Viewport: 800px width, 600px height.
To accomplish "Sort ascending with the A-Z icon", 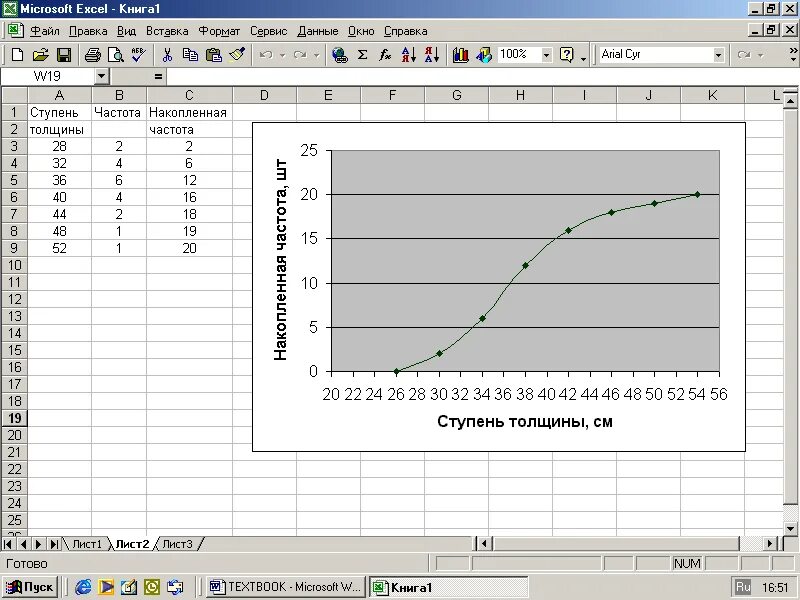I will tap(409, 55).
